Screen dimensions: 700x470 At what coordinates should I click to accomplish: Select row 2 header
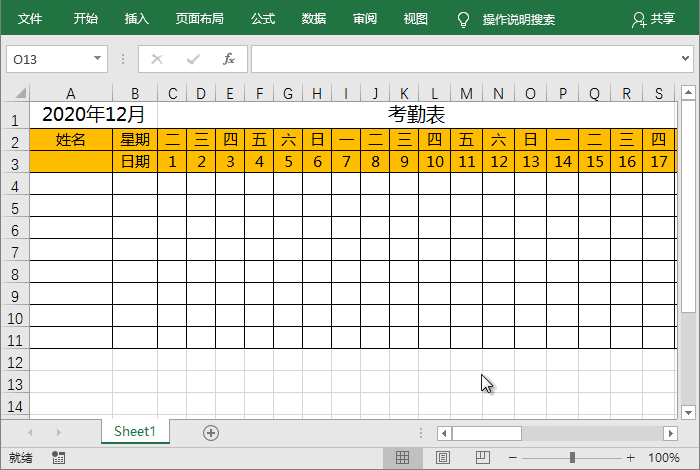15,142
